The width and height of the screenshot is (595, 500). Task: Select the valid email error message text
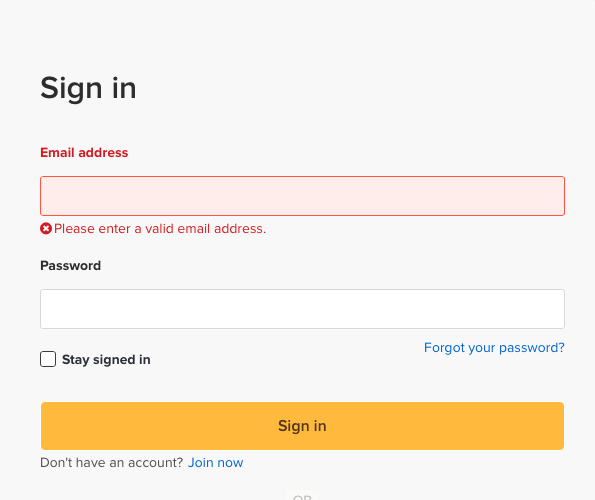point(160,229)
